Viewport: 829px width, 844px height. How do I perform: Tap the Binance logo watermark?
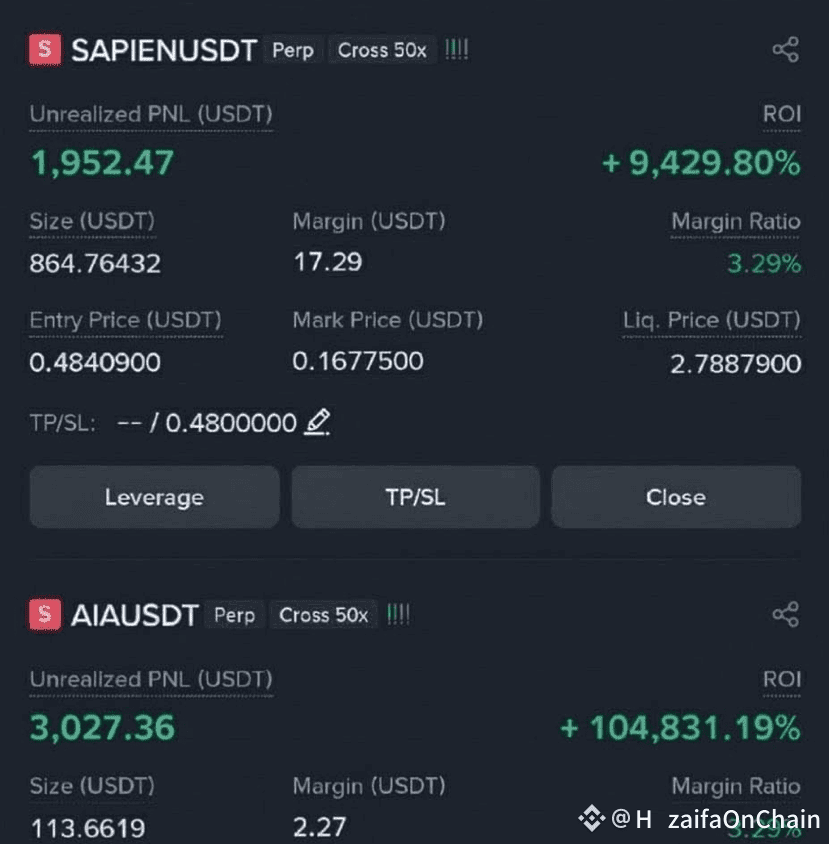pyautogui.click(x=592, y=819)
